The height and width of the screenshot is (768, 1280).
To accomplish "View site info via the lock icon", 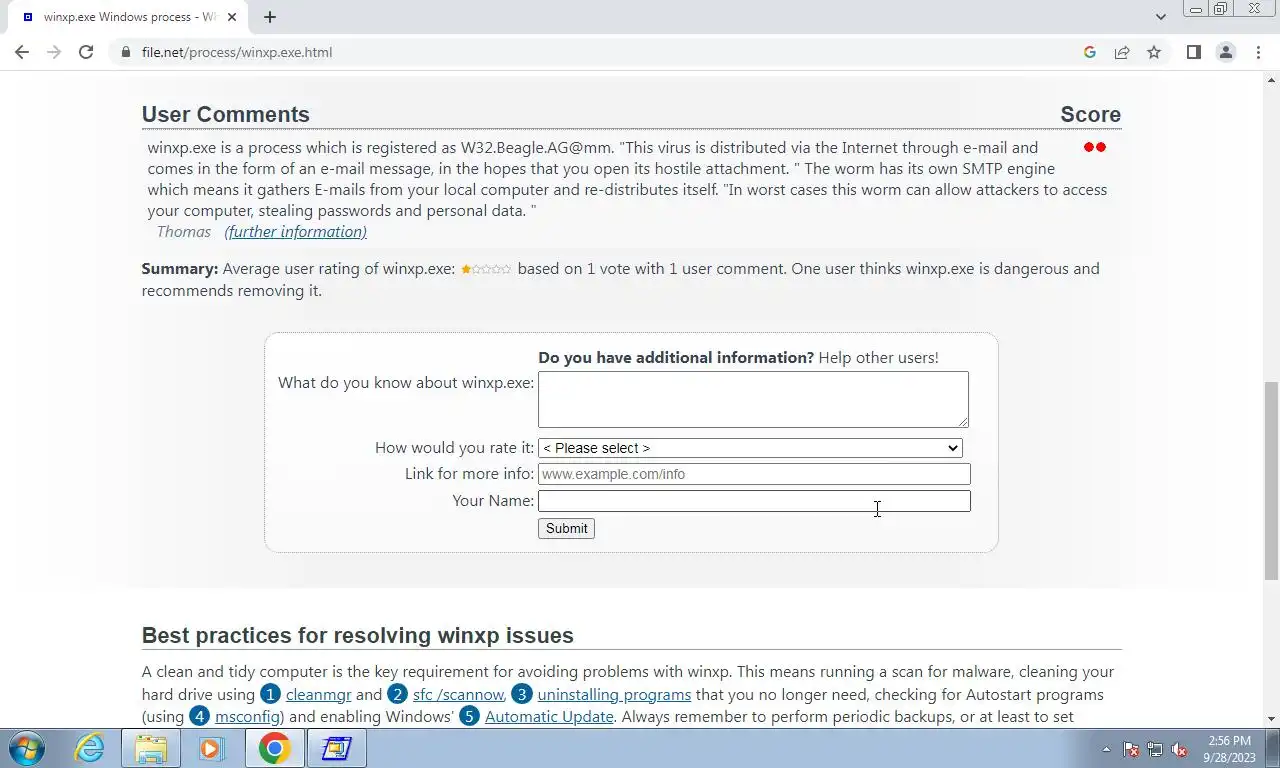I will click(x=125, y=52).
